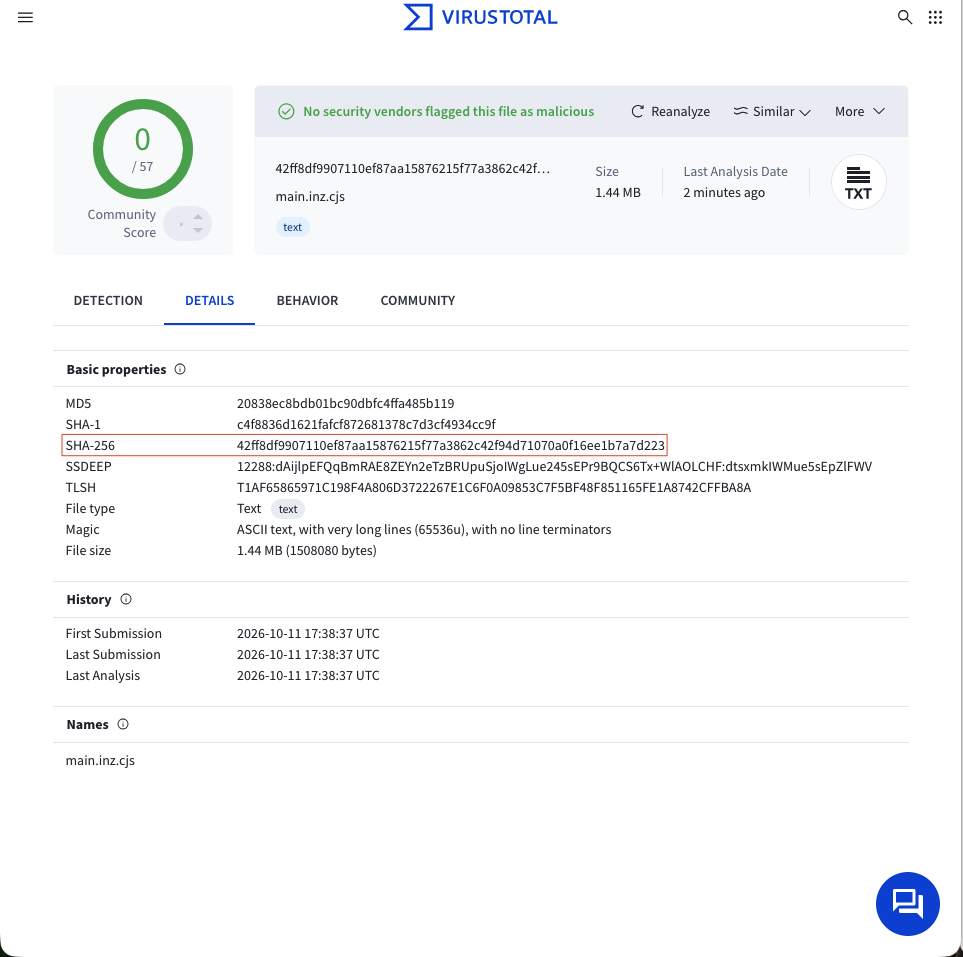Click the MD5 hash value 20838ec8bdb...

[346, 404]
